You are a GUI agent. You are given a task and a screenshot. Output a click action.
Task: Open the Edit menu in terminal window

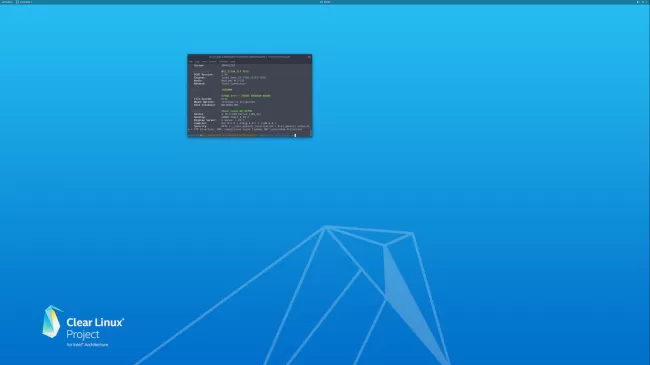pyautogui.click(x=197, y=61)
